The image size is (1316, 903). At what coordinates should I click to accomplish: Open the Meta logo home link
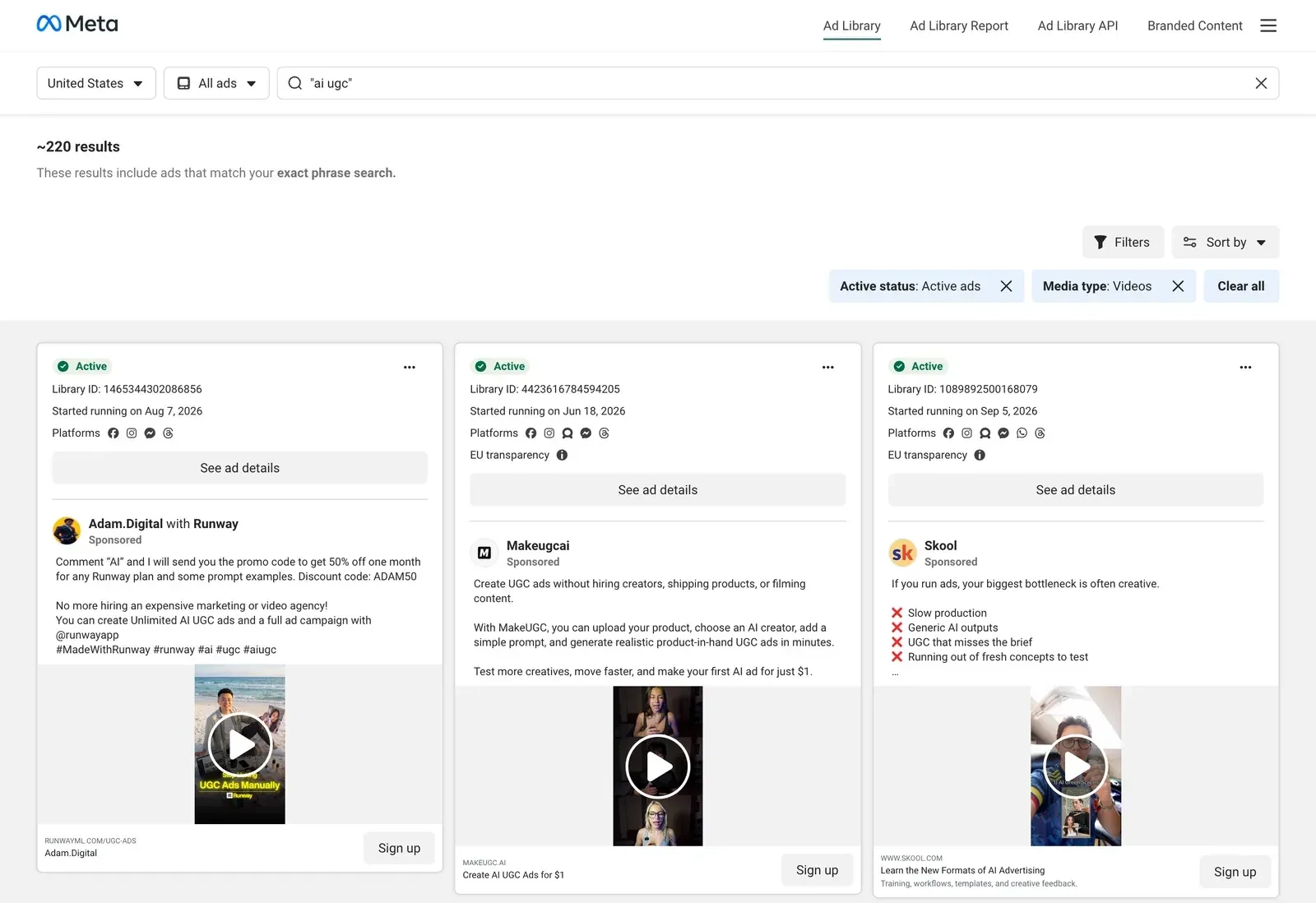point(77,24)
